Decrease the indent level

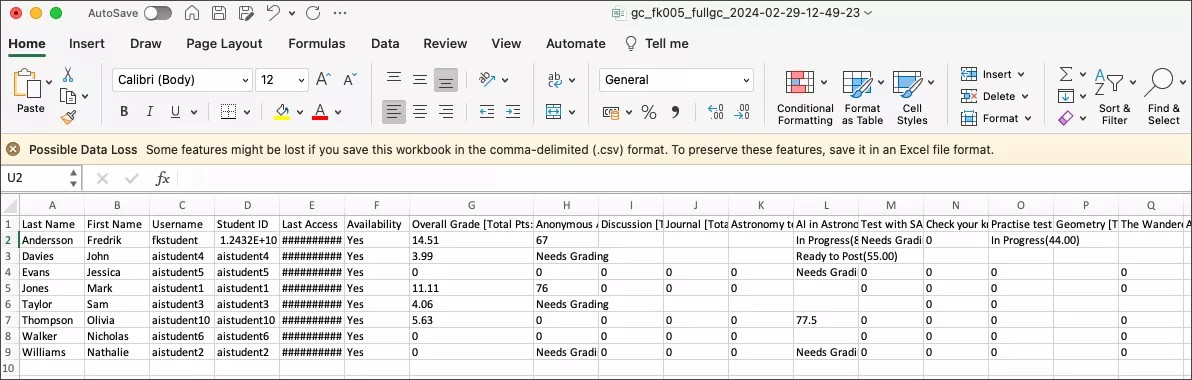[x=487, y=112]
